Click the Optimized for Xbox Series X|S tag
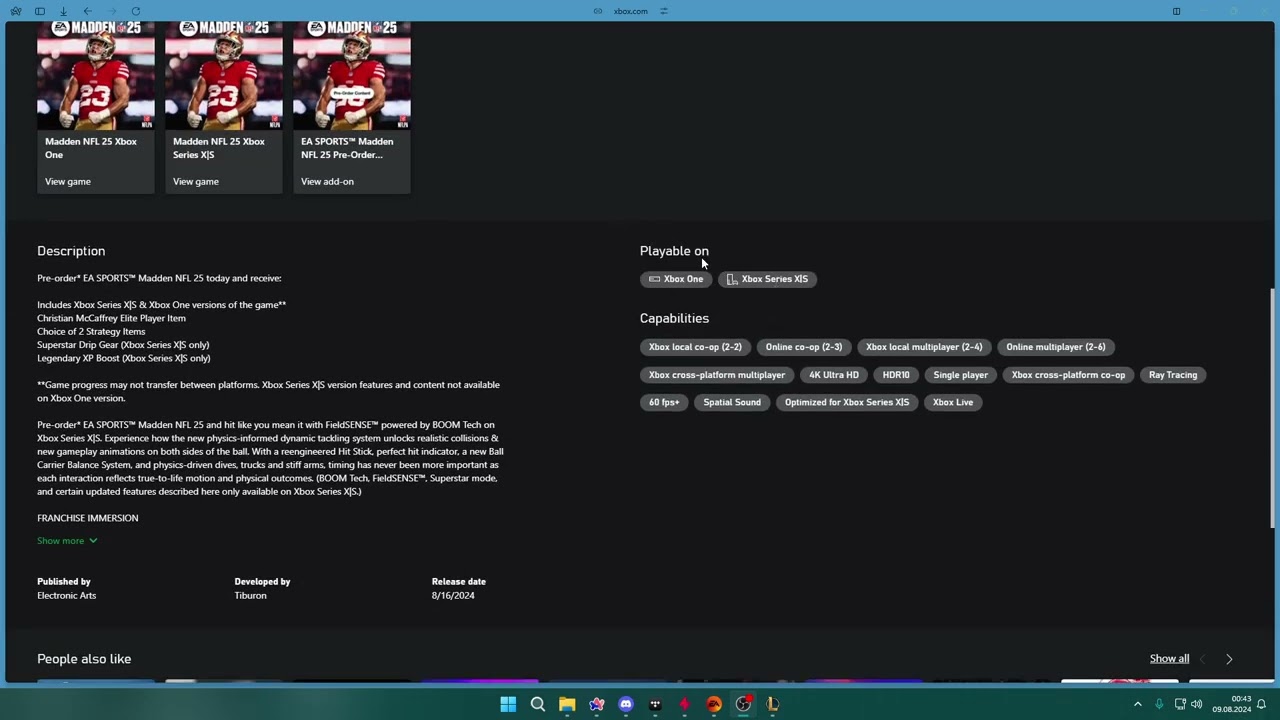1280x720 pixels. coord(847,402)
